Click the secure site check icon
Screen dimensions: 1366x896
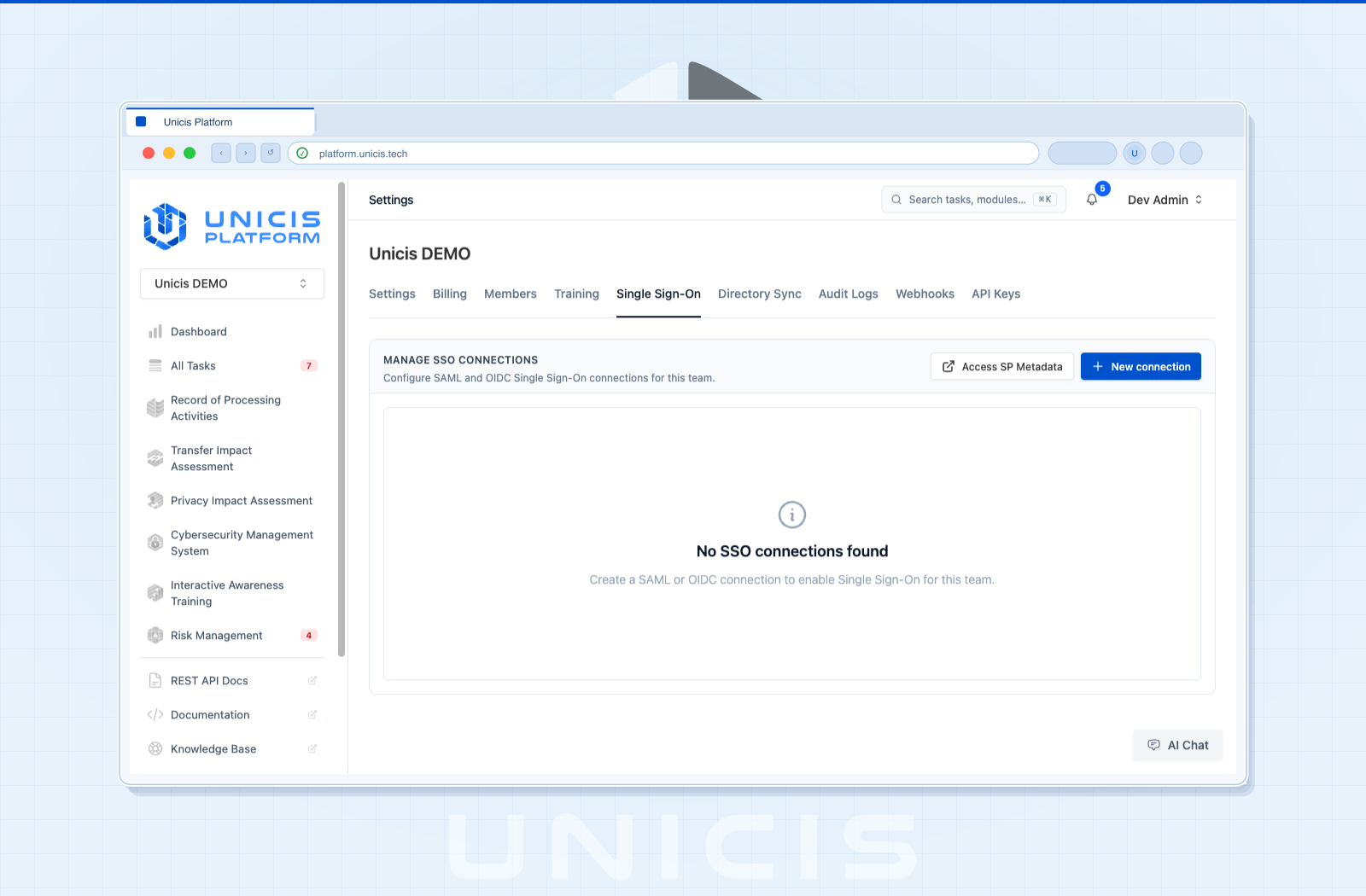302,154
